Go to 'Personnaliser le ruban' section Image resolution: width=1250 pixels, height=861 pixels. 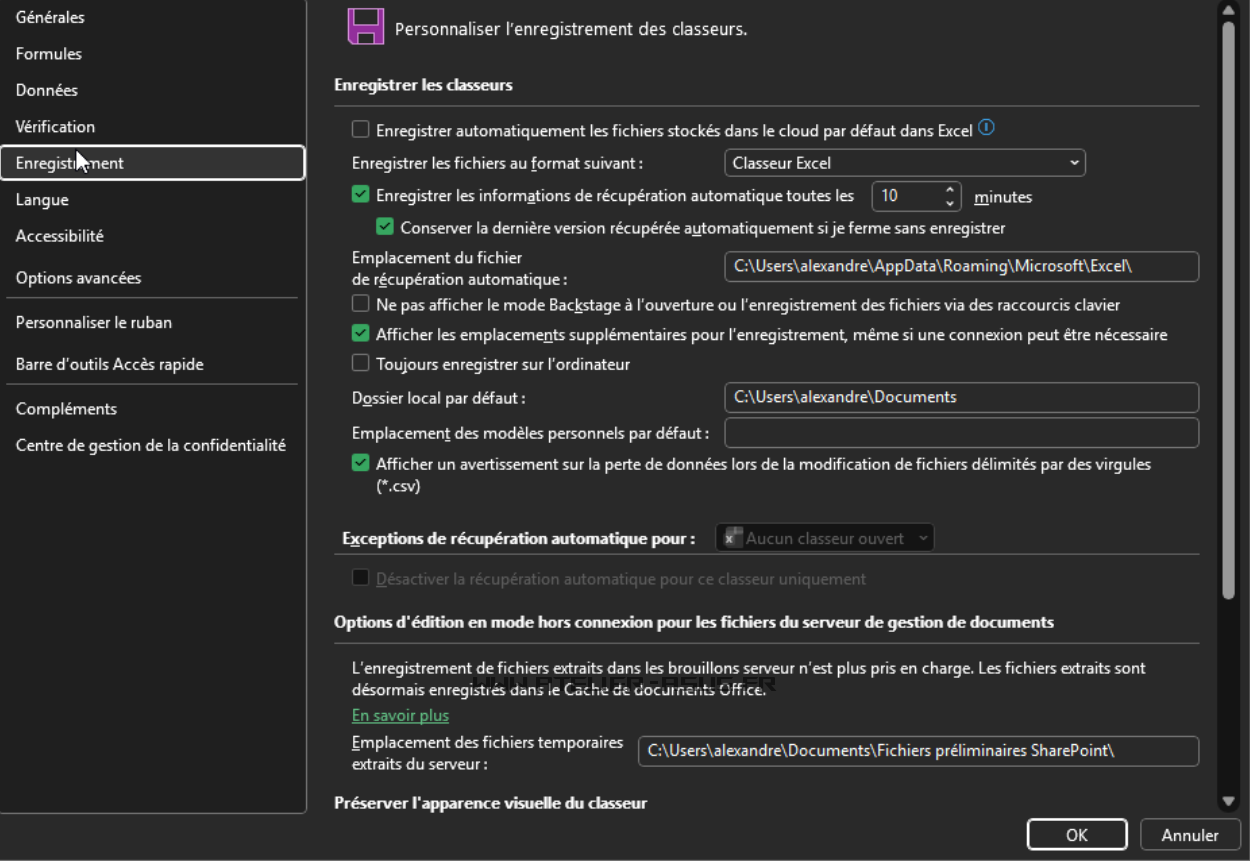(94, 322)
